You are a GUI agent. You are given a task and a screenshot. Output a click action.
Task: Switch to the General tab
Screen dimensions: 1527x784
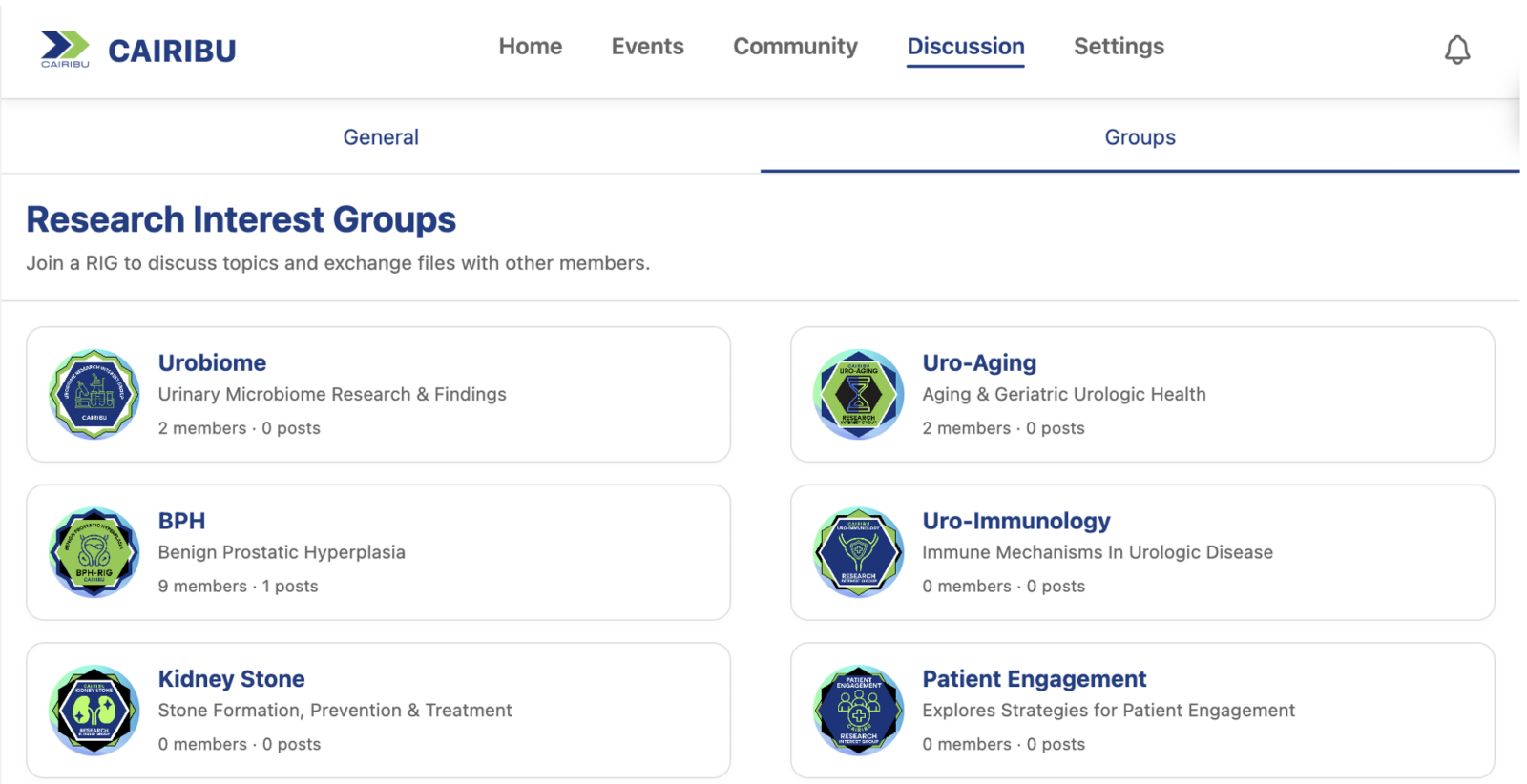pyautogui.click(x=381, y=137)
